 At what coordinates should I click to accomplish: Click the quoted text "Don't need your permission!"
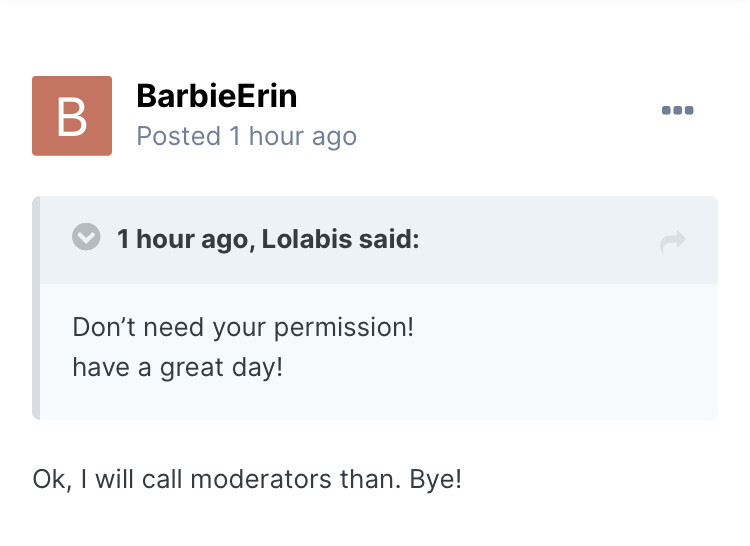click(x=243, y=327)
